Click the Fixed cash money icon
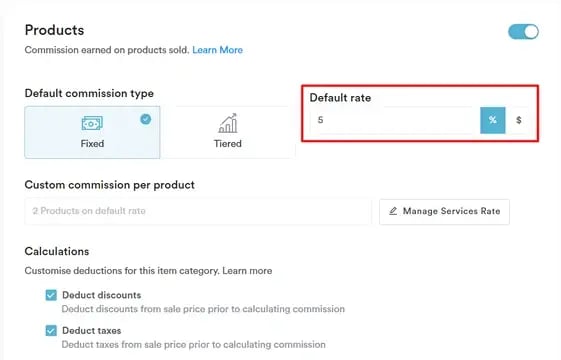Viewport: 561px width, 360px height. pyautogui.click(x=92, y=123)
